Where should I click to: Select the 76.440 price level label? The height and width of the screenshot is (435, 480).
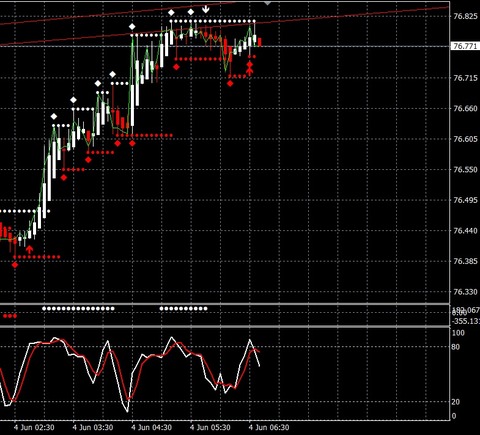click(466, 230)
